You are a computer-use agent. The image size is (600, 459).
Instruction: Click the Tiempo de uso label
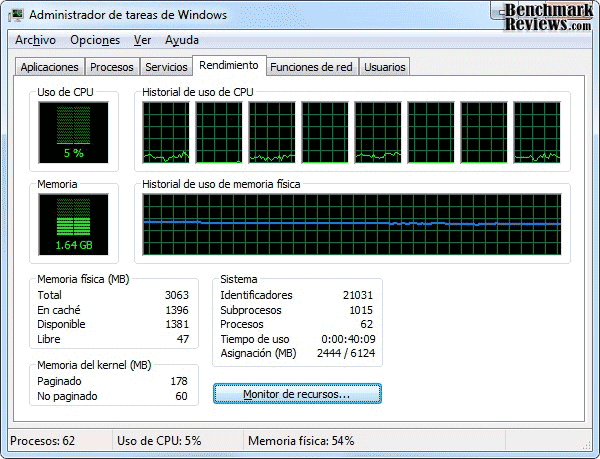coord(254,339)
